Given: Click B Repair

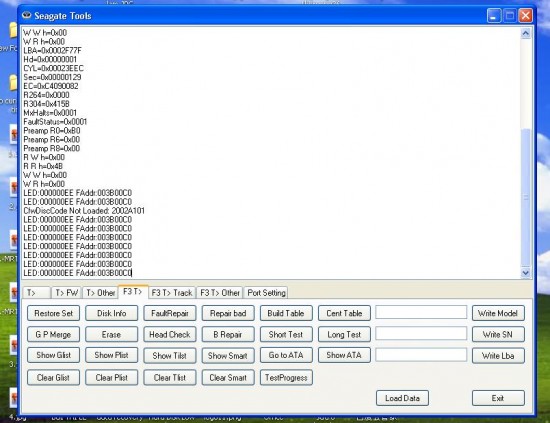Looking at the screenshot, I should point(228,335).
